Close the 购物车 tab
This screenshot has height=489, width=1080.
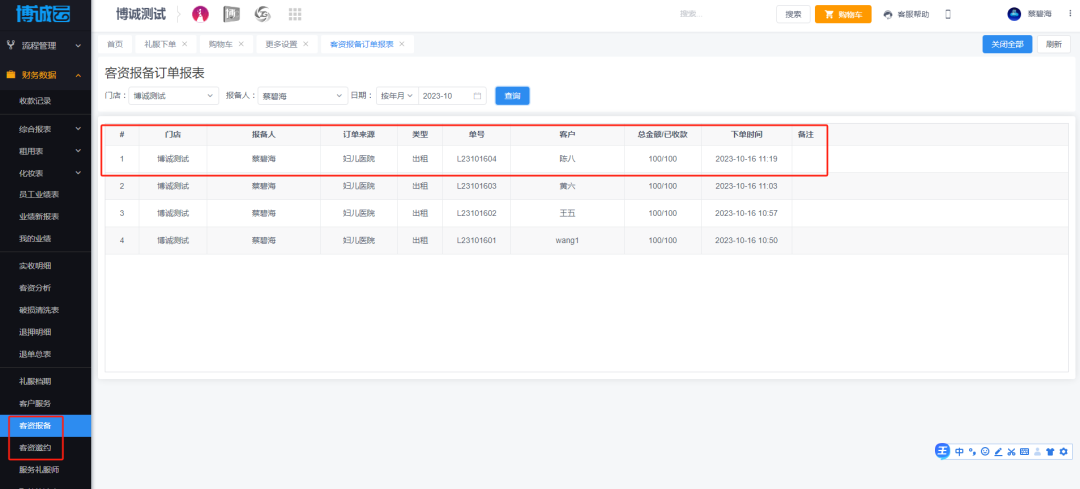pyautogui.click(x=241, y=44)
